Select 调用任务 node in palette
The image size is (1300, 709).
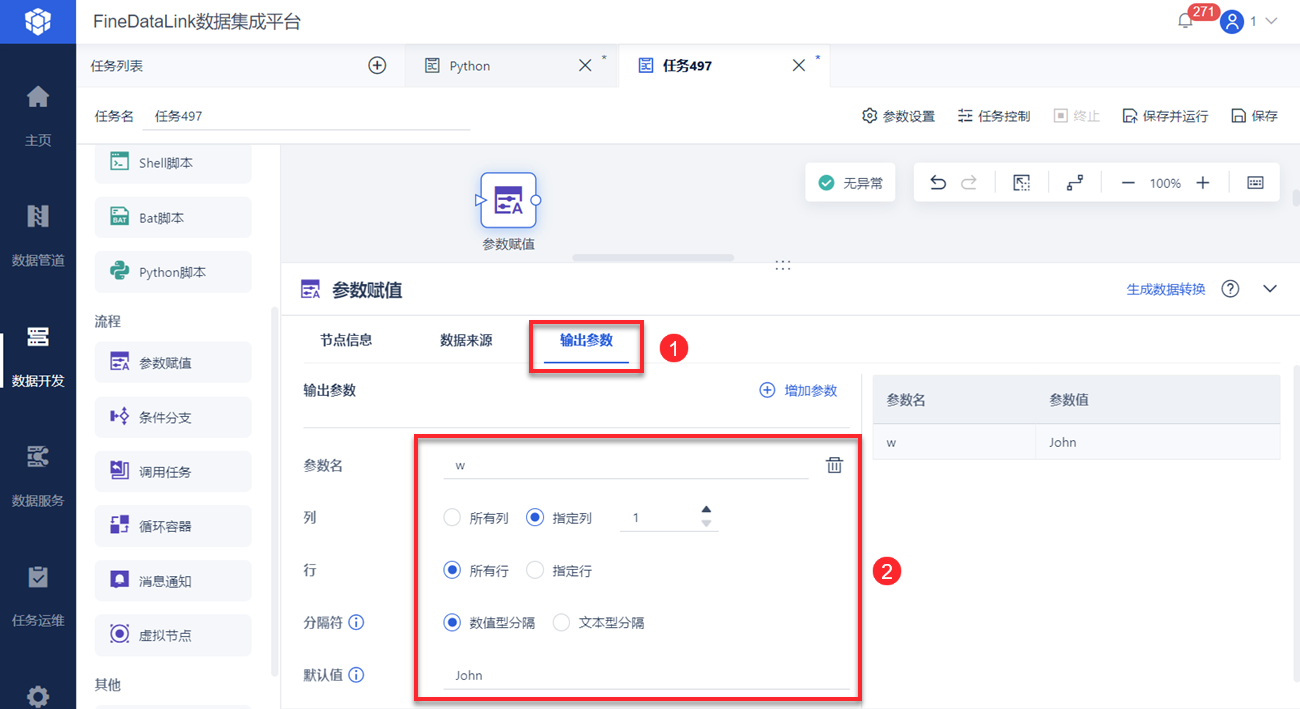173,471
